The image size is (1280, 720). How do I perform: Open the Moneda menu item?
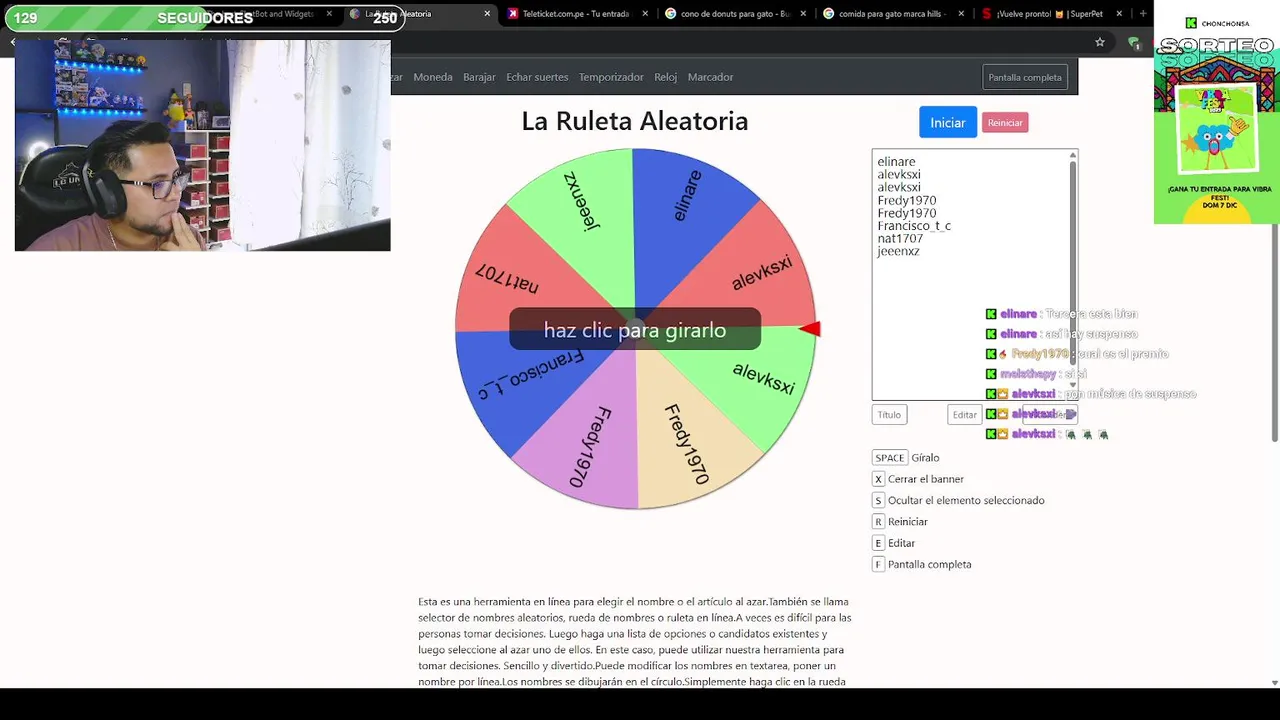(x=433, y=77)
